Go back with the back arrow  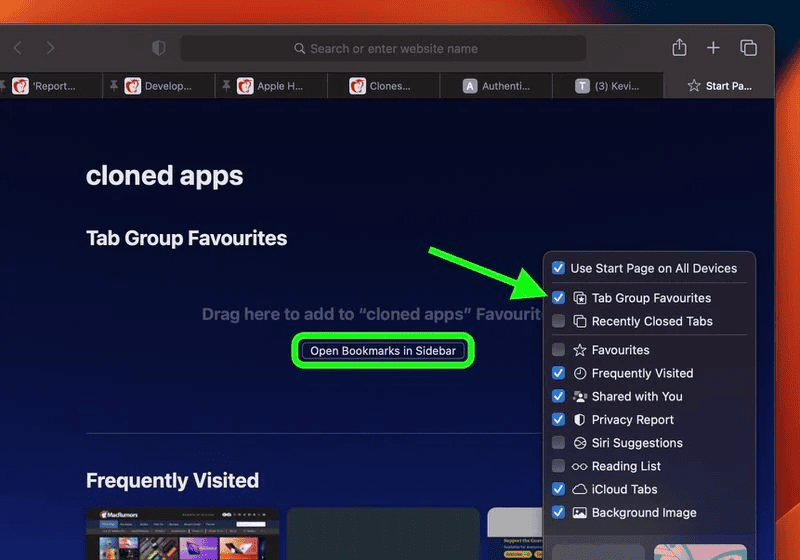(x=18, y=48)
